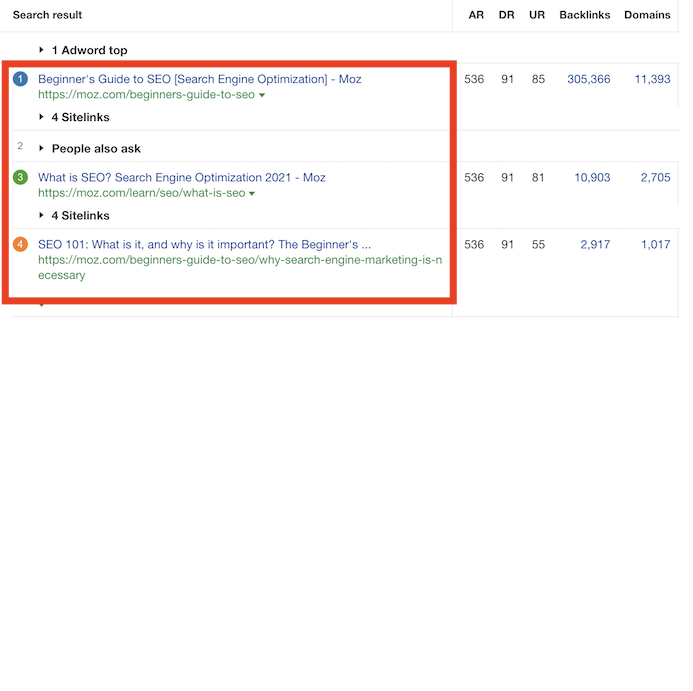Open Beginner's Guide to SEO Moz result
The image size is (693, 691).
[x=200, y=79]
